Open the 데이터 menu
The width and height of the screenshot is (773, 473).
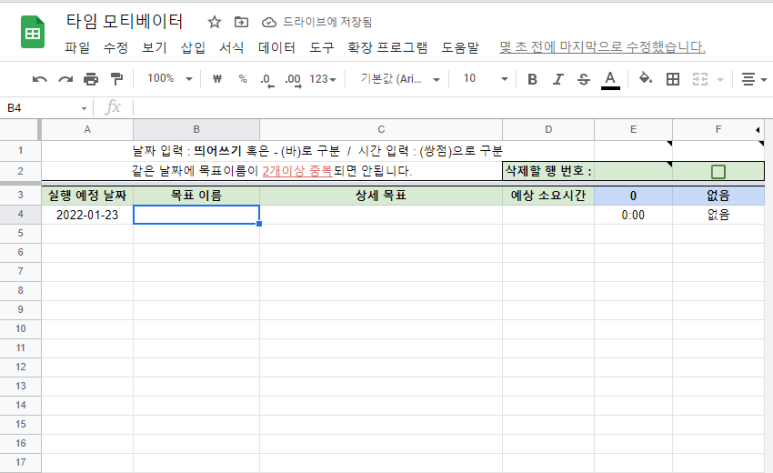277,47
